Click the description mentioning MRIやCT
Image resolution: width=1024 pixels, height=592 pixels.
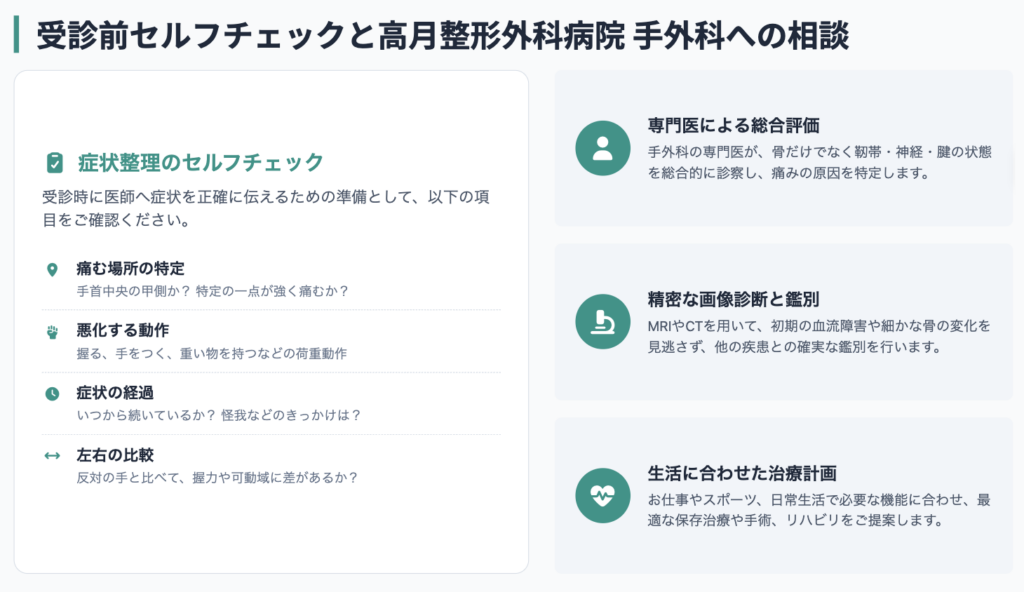[819, 336]
